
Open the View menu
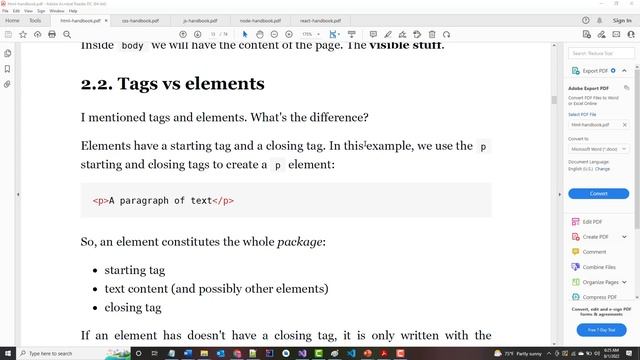coord(28,11)
